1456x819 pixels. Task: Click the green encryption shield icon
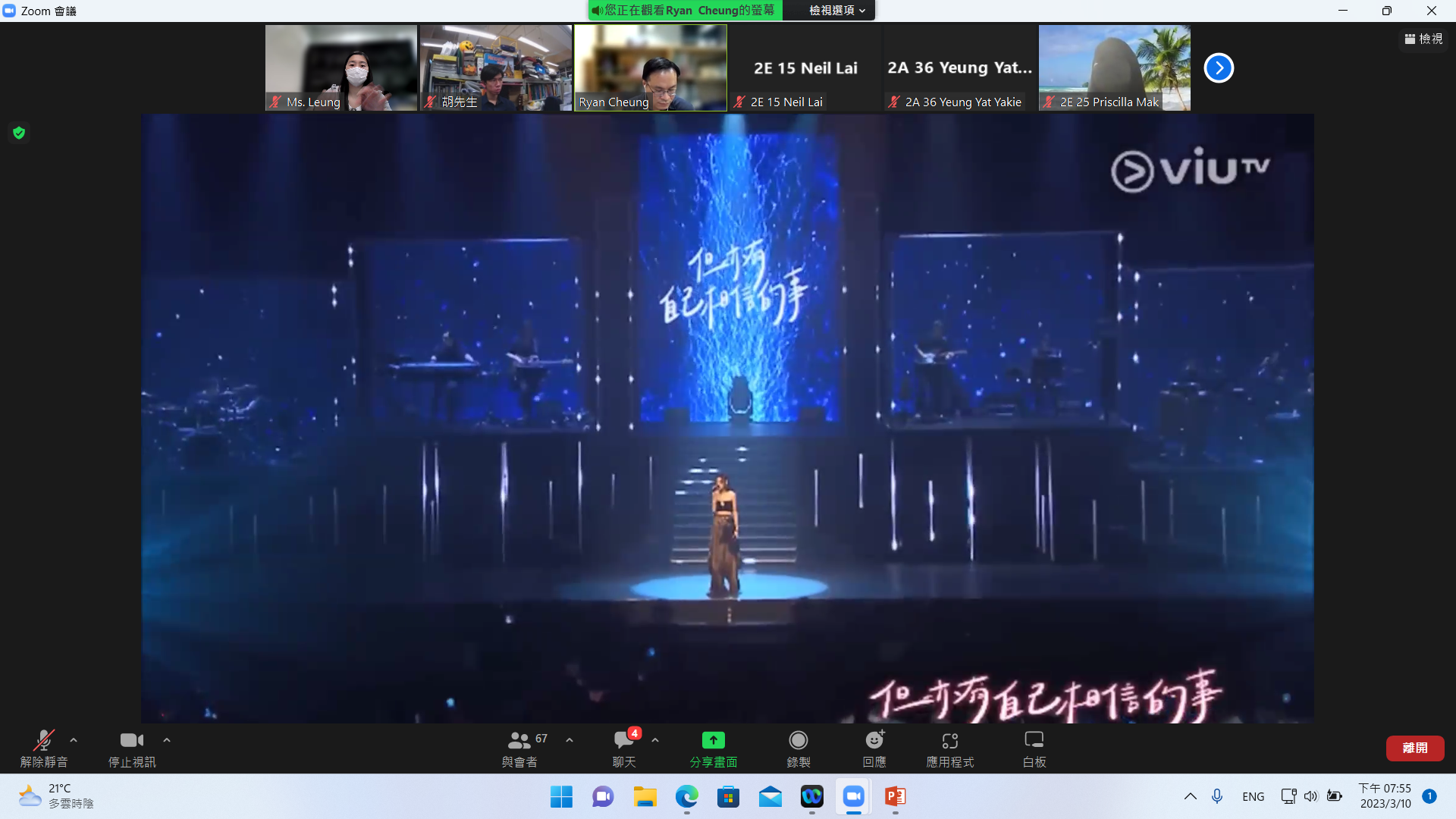19,133
